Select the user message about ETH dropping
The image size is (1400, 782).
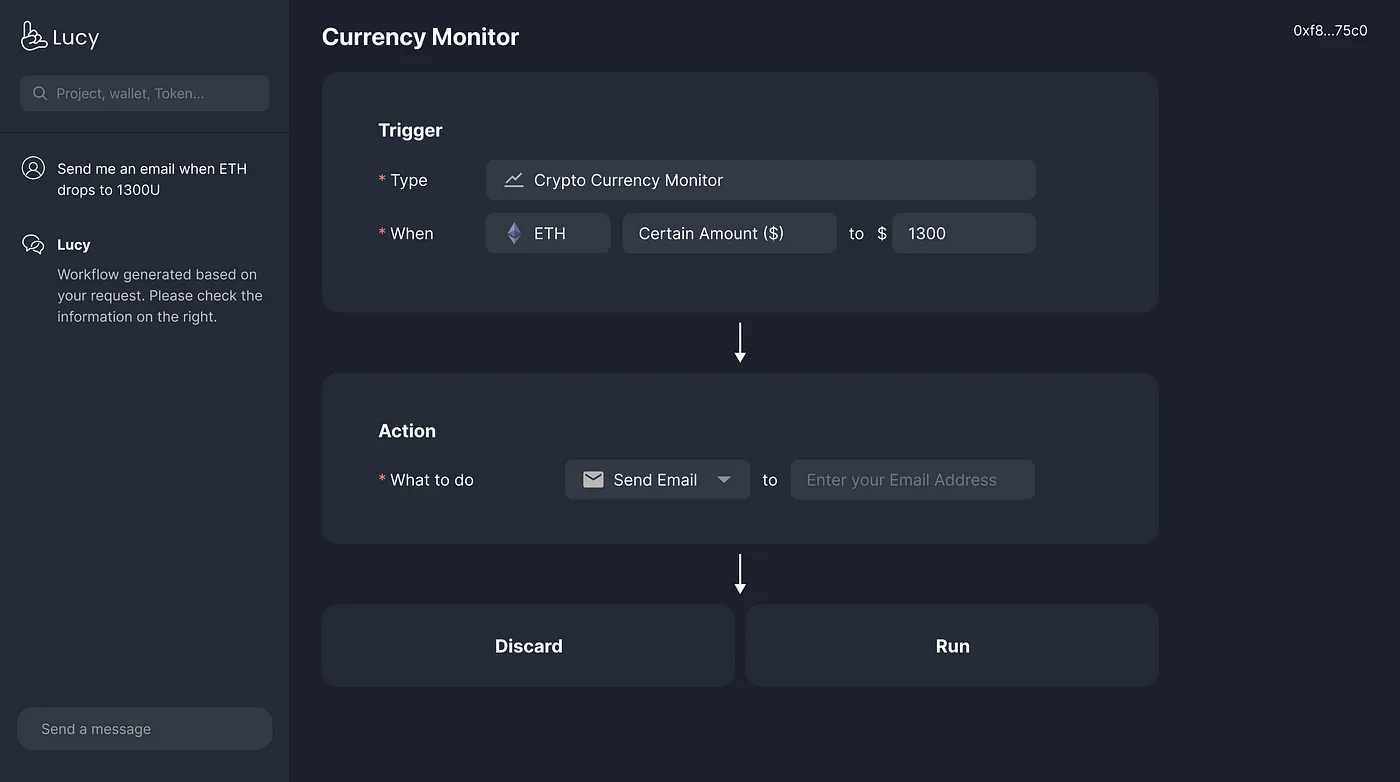[152, 179]
